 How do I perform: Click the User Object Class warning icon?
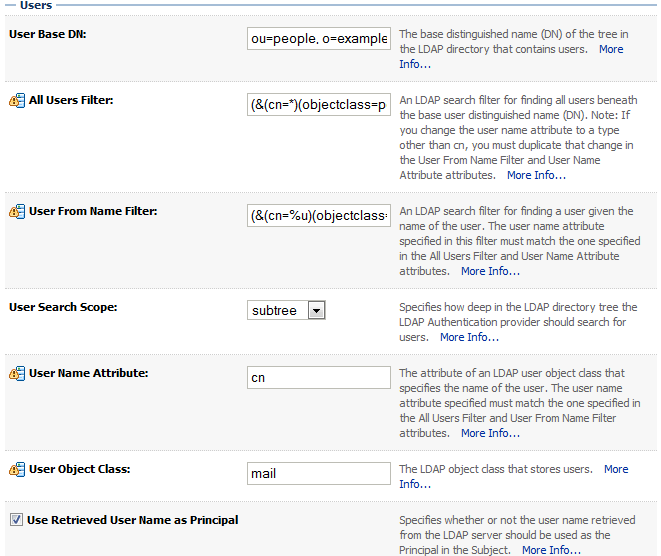pyautogui.click(x=17, y=470)
